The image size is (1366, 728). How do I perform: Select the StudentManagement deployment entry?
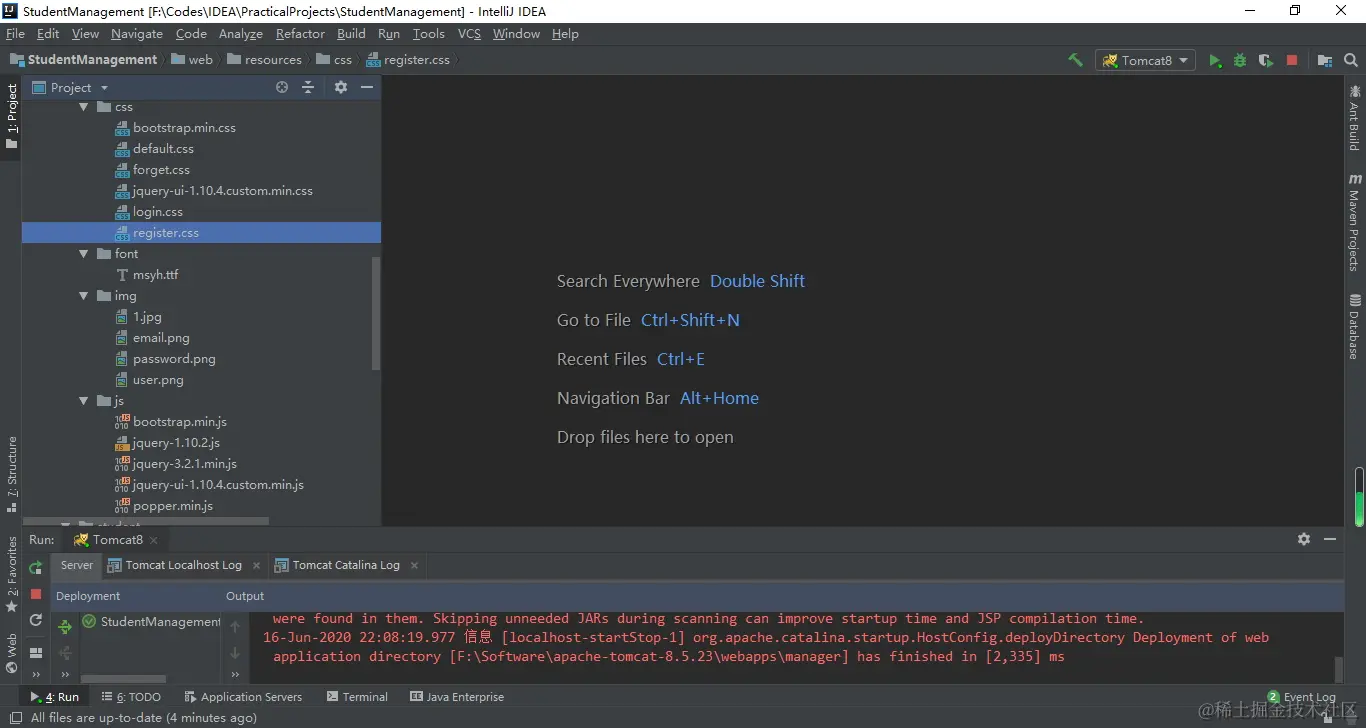pos(151,622)
